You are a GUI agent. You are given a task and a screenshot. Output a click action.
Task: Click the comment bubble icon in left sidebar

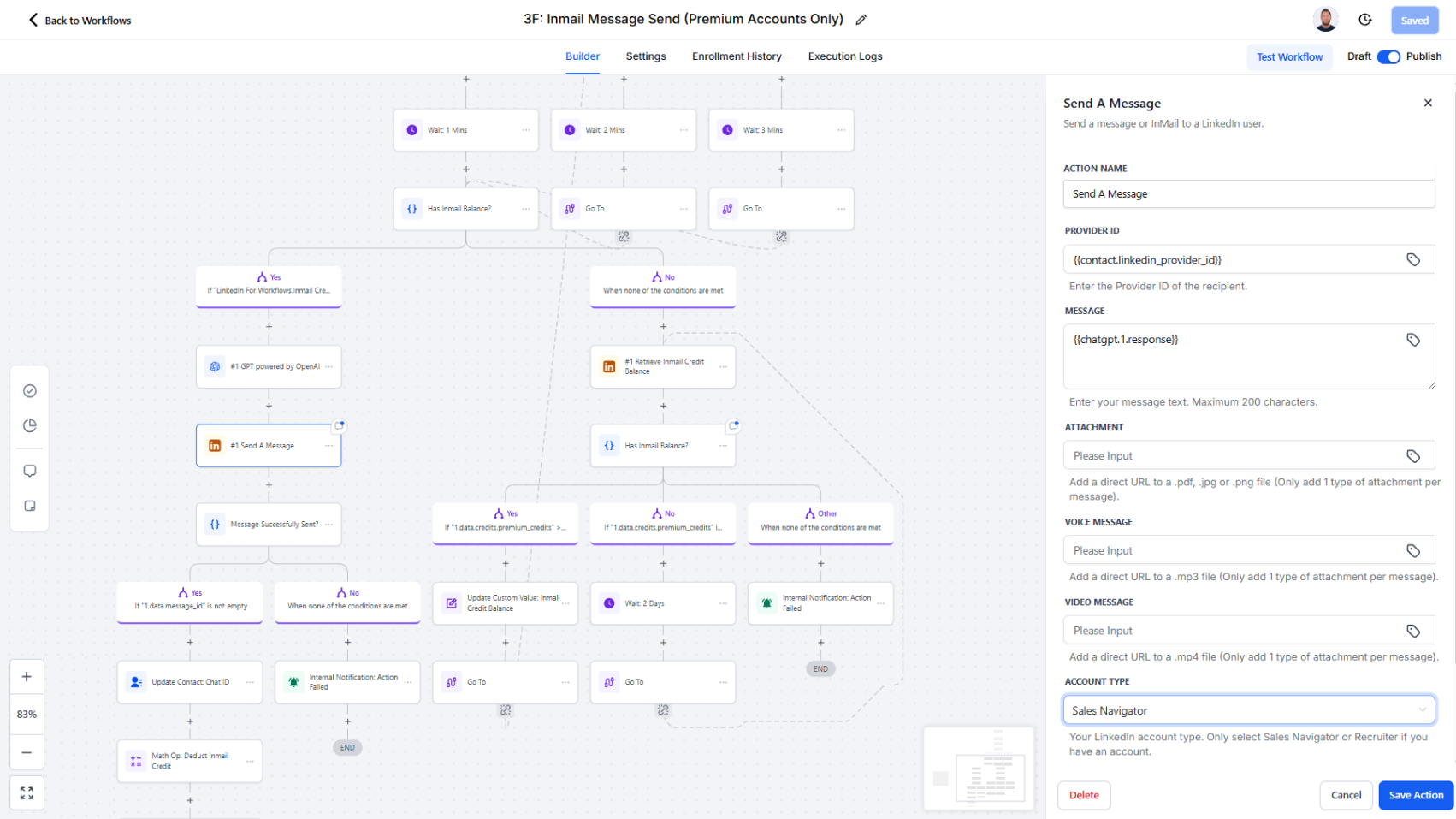coord(29,471)
